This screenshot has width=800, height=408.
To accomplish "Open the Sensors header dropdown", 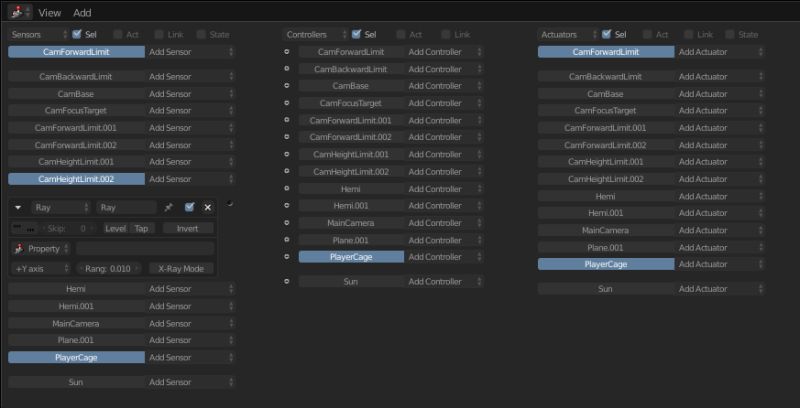I will tap(39, 34).
